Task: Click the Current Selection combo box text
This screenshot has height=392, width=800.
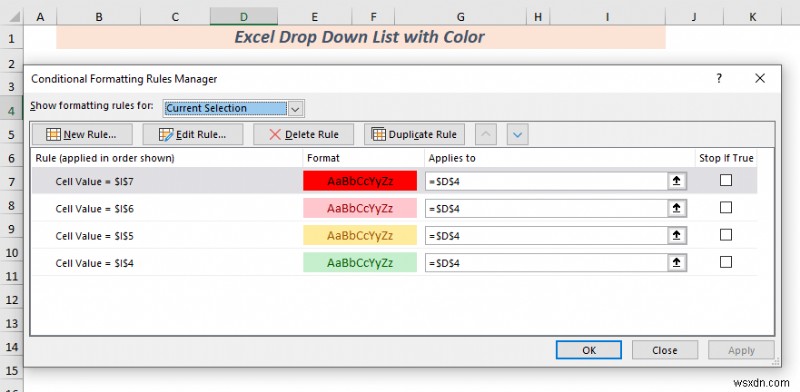Action: click(x=226, y=108)
